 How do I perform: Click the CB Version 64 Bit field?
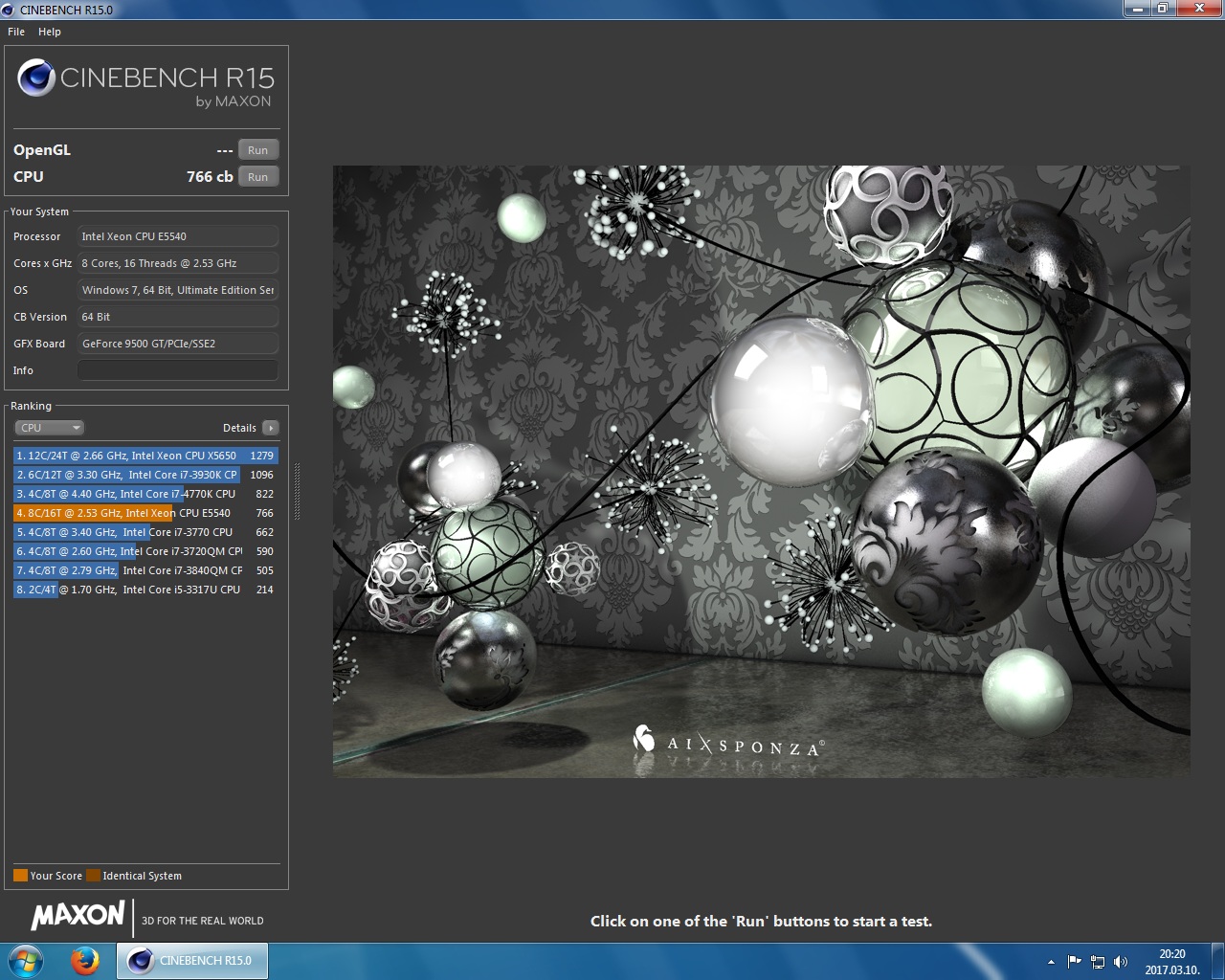(178, 317)
